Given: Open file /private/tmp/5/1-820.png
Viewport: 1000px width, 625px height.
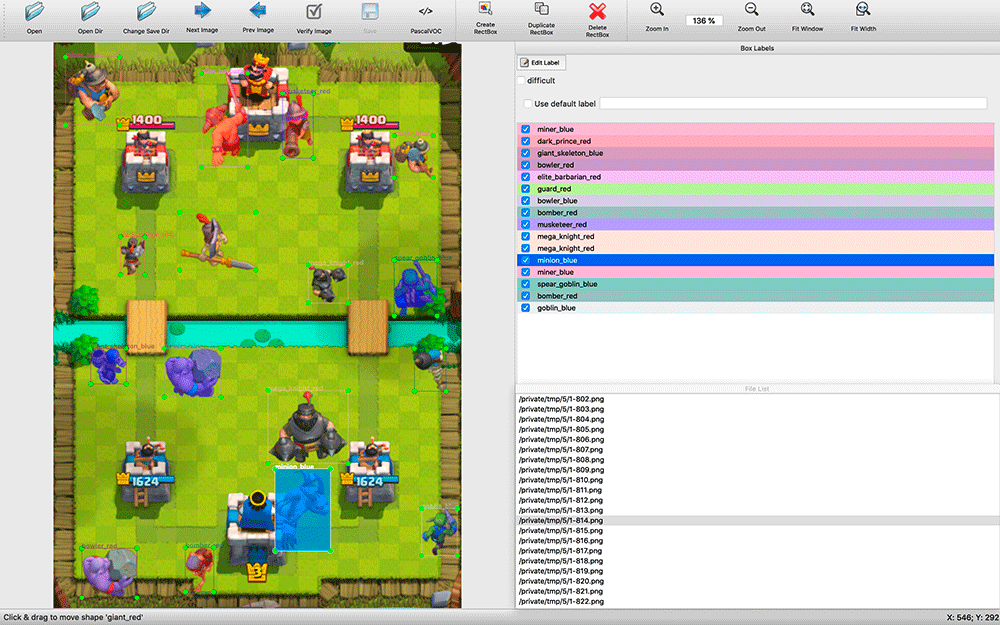Looking at the screenshot, I should (x=561, y=581).
